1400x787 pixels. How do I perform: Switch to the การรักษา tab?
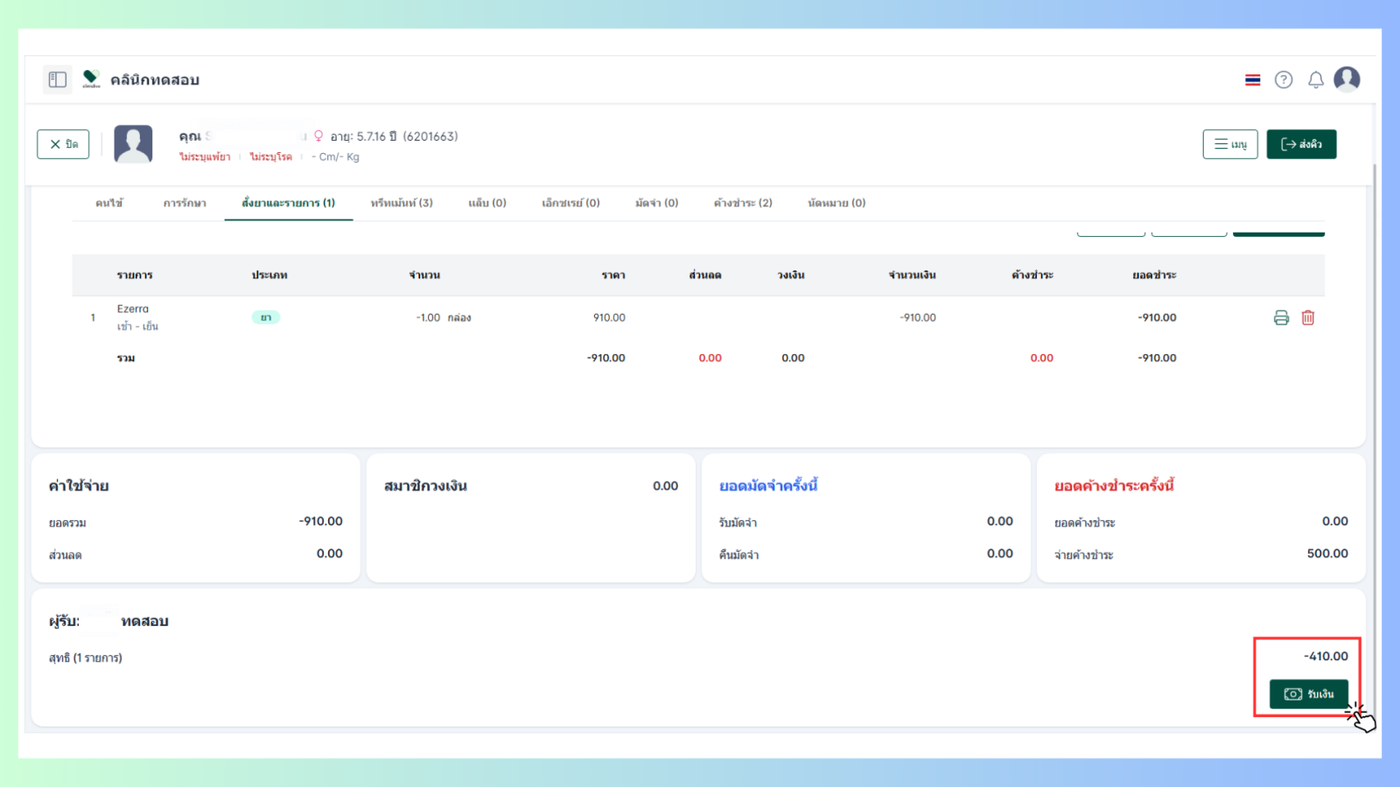[x=185, y=203]
